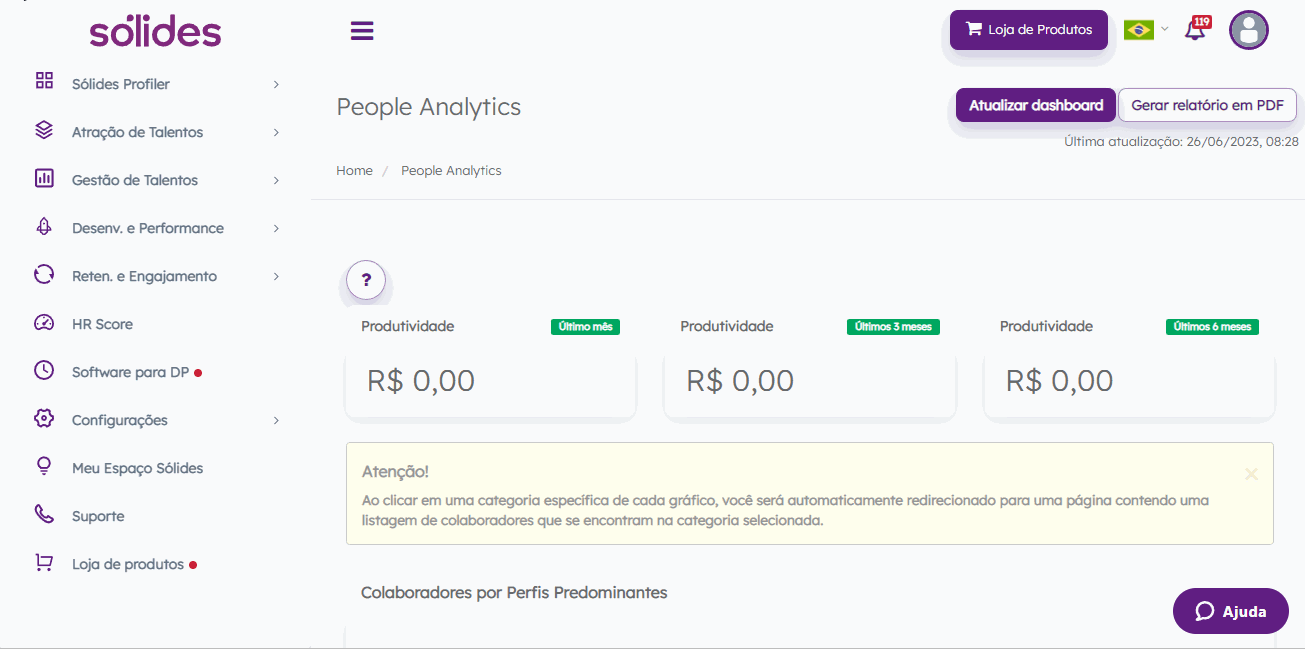The height and width of the screenshot is (649, 1305).
Task: Click the Software para DP clock icon
Action: [44, 371]
